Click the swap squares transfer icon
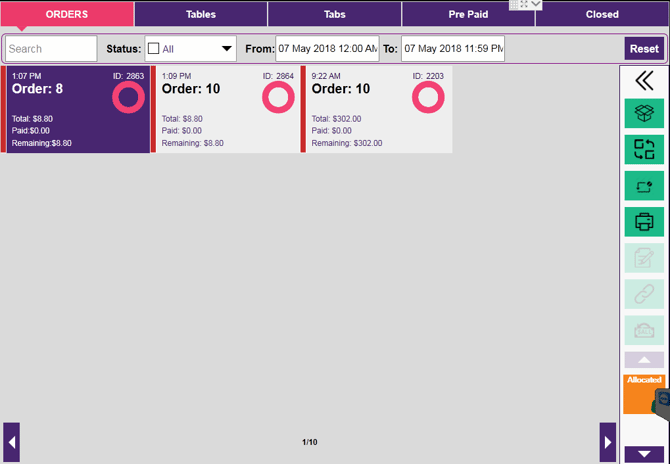This screenshot has width=670, height=464. click(644, 150)
